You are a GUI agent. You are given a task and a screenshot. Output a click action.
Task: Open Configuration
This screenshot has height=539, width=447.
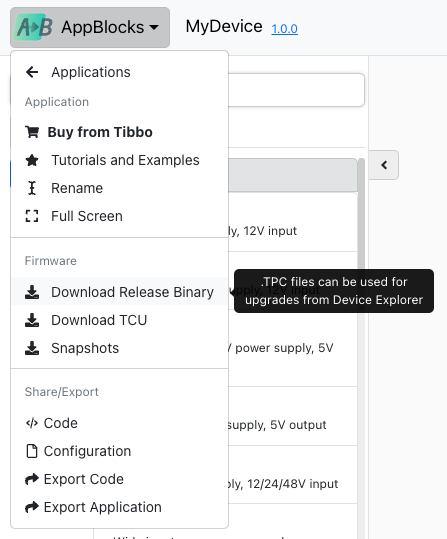(120, 451)
